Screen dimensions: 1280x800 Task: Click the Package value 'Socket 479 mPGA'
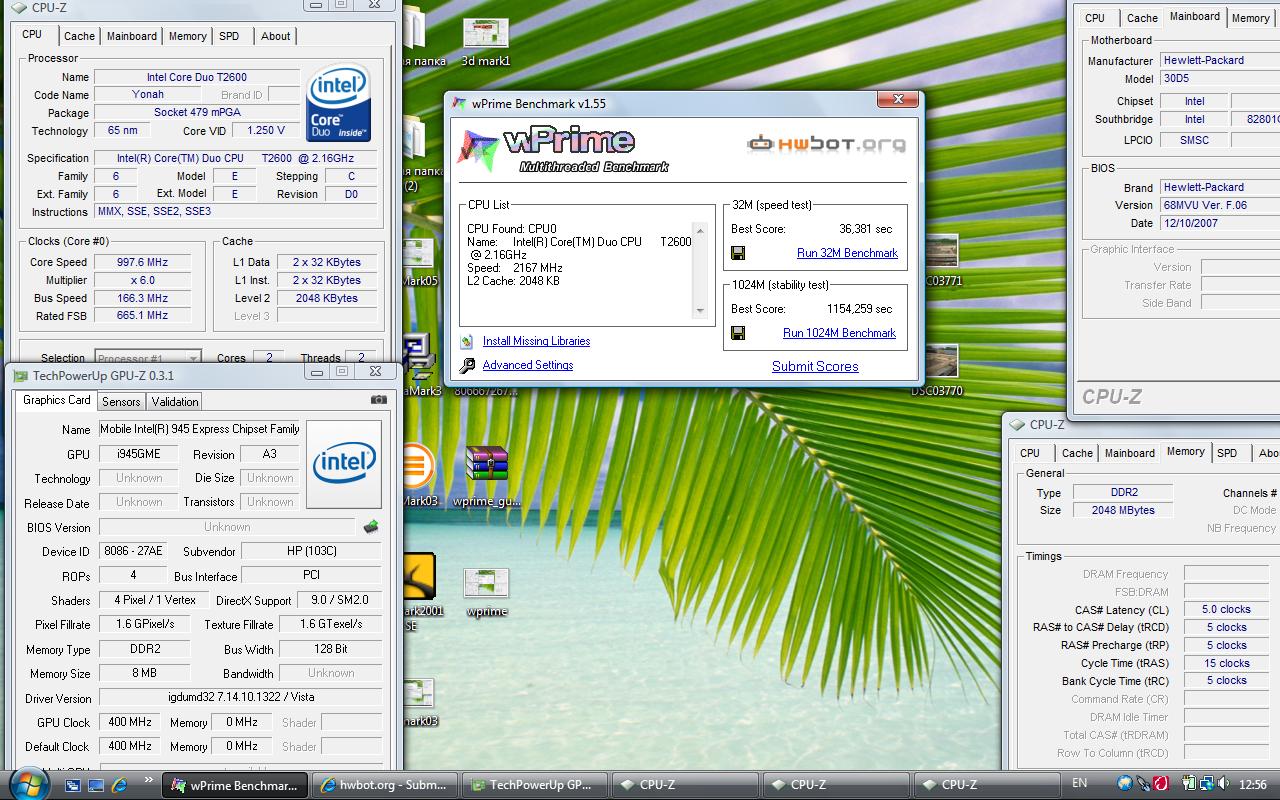(x=197, y=113)
